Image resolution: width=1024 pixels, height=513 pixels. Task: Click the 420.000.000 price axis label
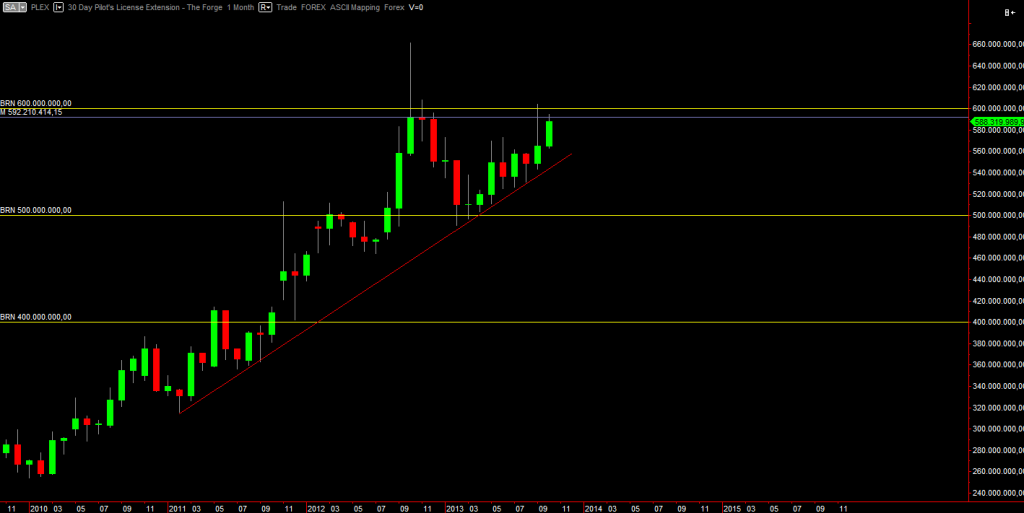click(998, 302)
